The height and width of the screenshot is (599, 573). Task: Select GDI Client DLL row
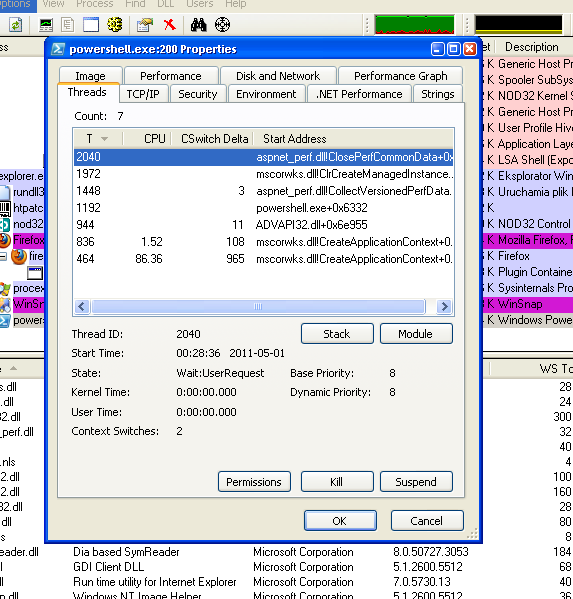286,567
